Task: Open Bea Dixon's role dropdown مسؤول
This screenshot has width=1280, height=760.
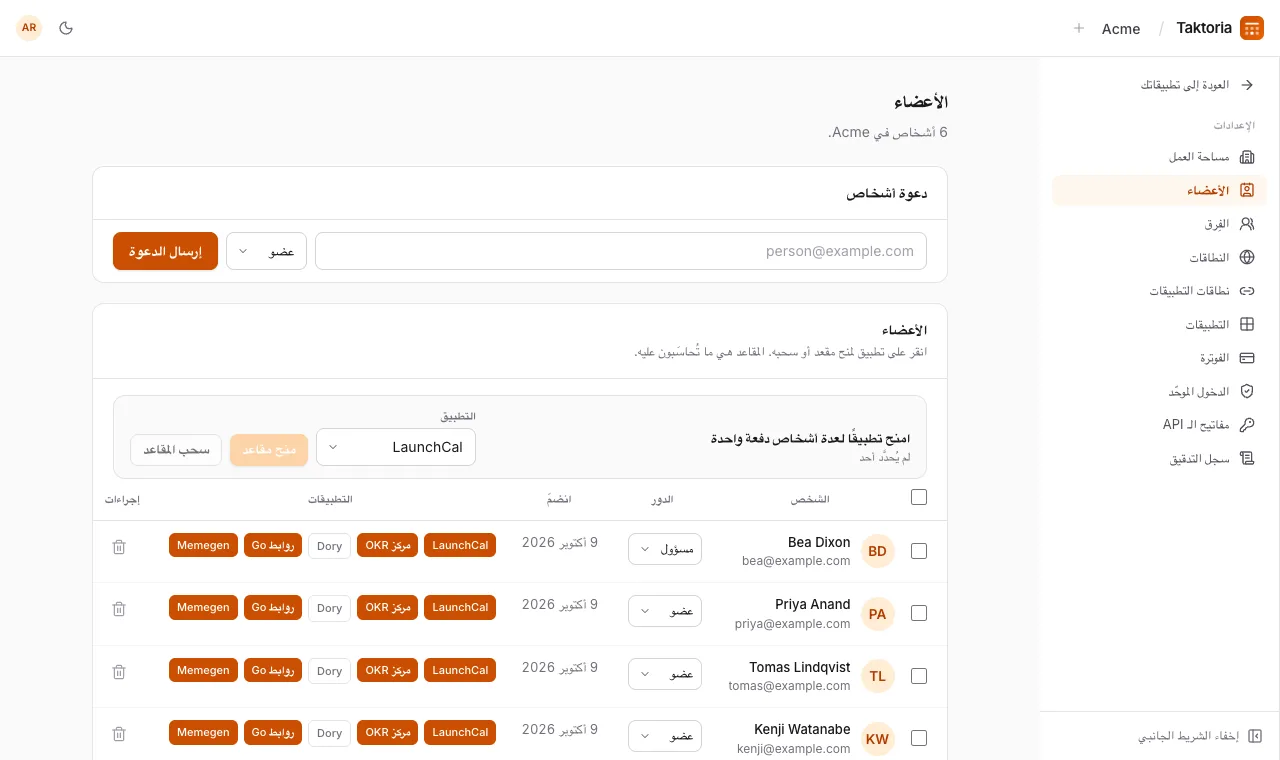Action: click(x=665, y=549)
